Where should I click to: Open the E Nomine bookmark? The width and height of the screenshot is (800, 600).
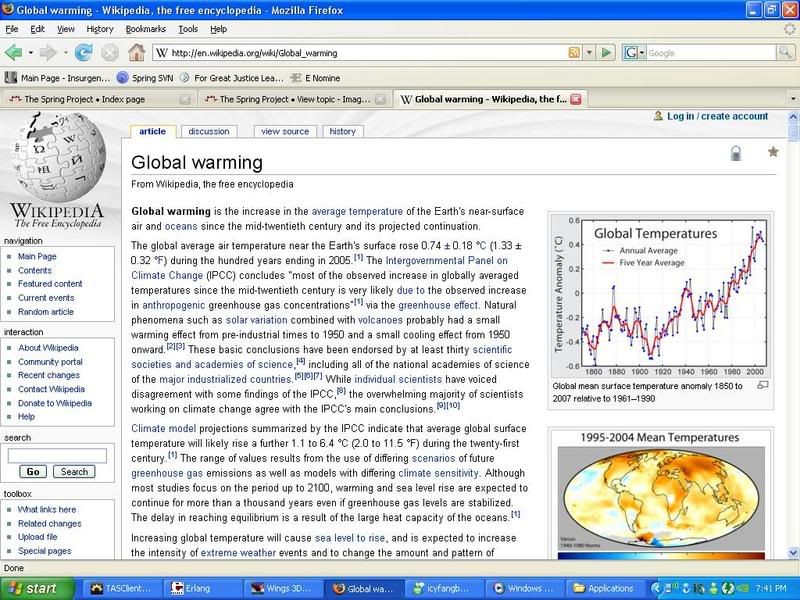(315, 78)
